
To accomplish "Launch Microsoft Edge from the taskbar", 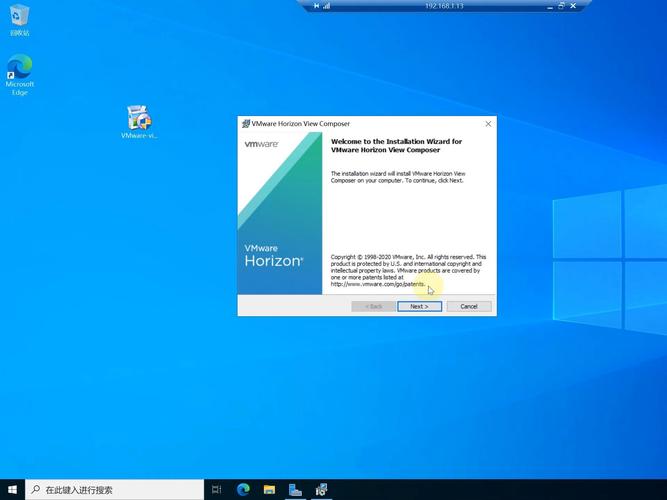I will click(x=243, y=490).
